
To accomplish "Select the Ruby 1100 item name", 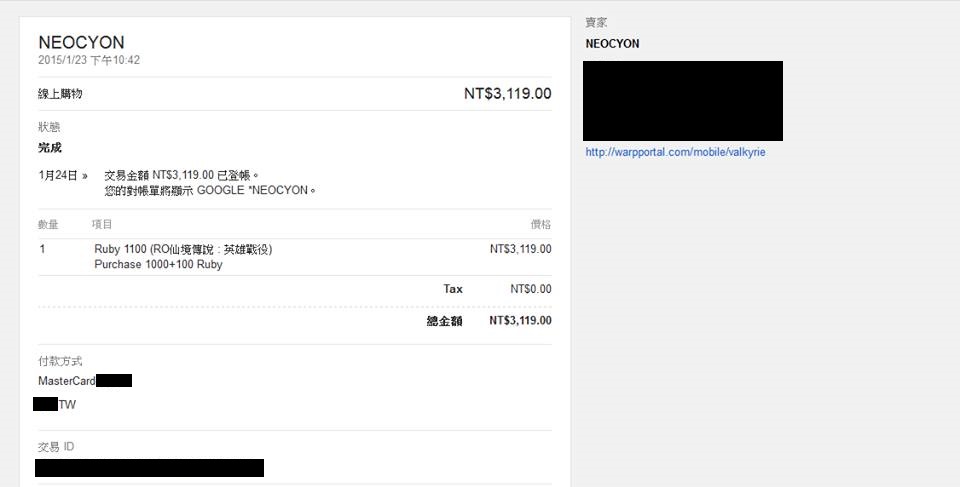I will point(183,249).
